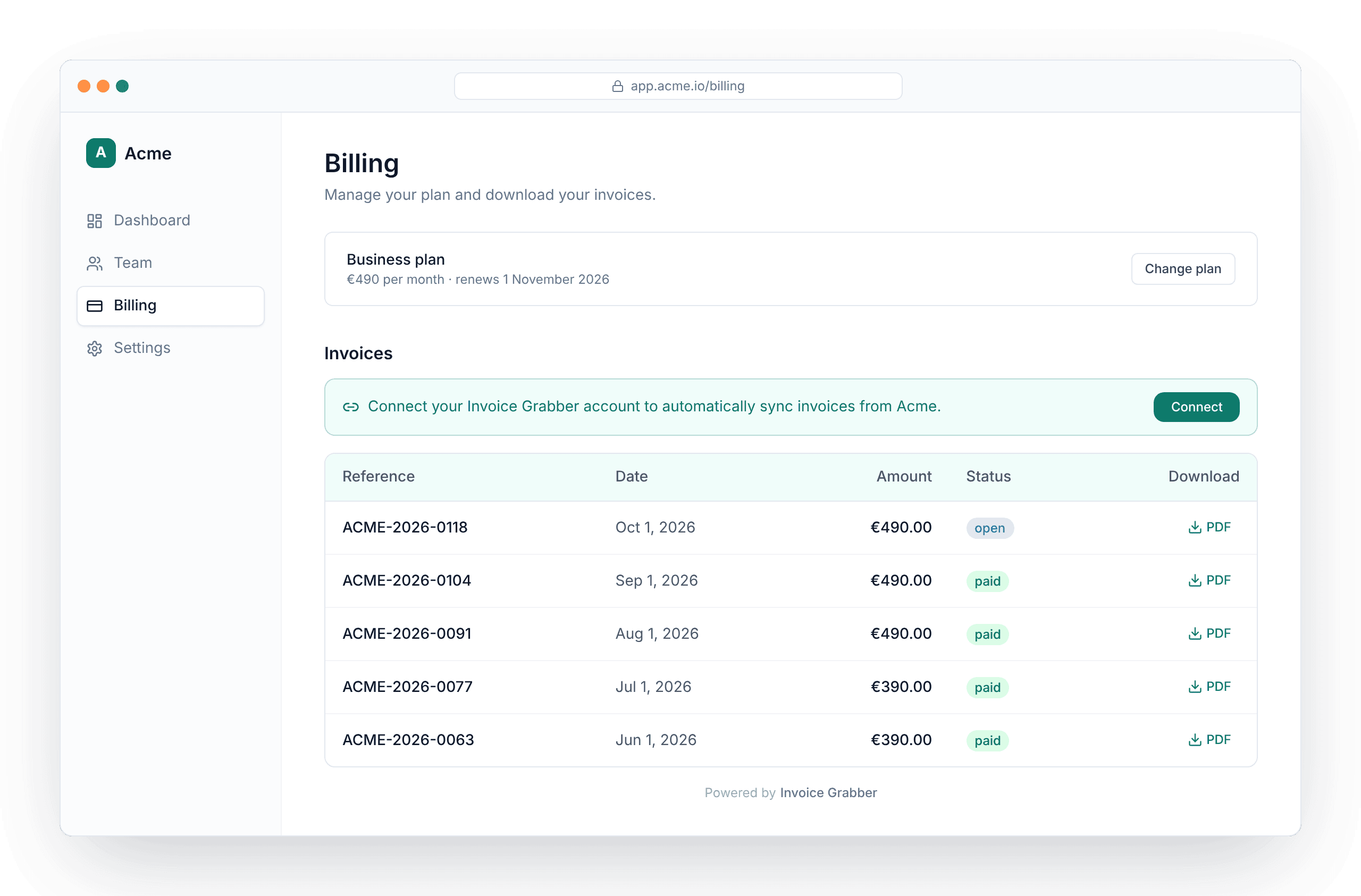This screenshot has width=1361, height=896.
Task: Click download icon for invoice ACME-2026-0077
Action: [x=1195, y=687]
